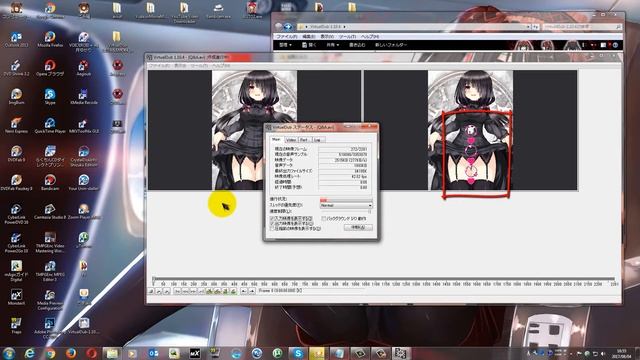Viewport: 640px width, 360px height.
Task: Open Skype from the taskbar
Action: point(298,353)
